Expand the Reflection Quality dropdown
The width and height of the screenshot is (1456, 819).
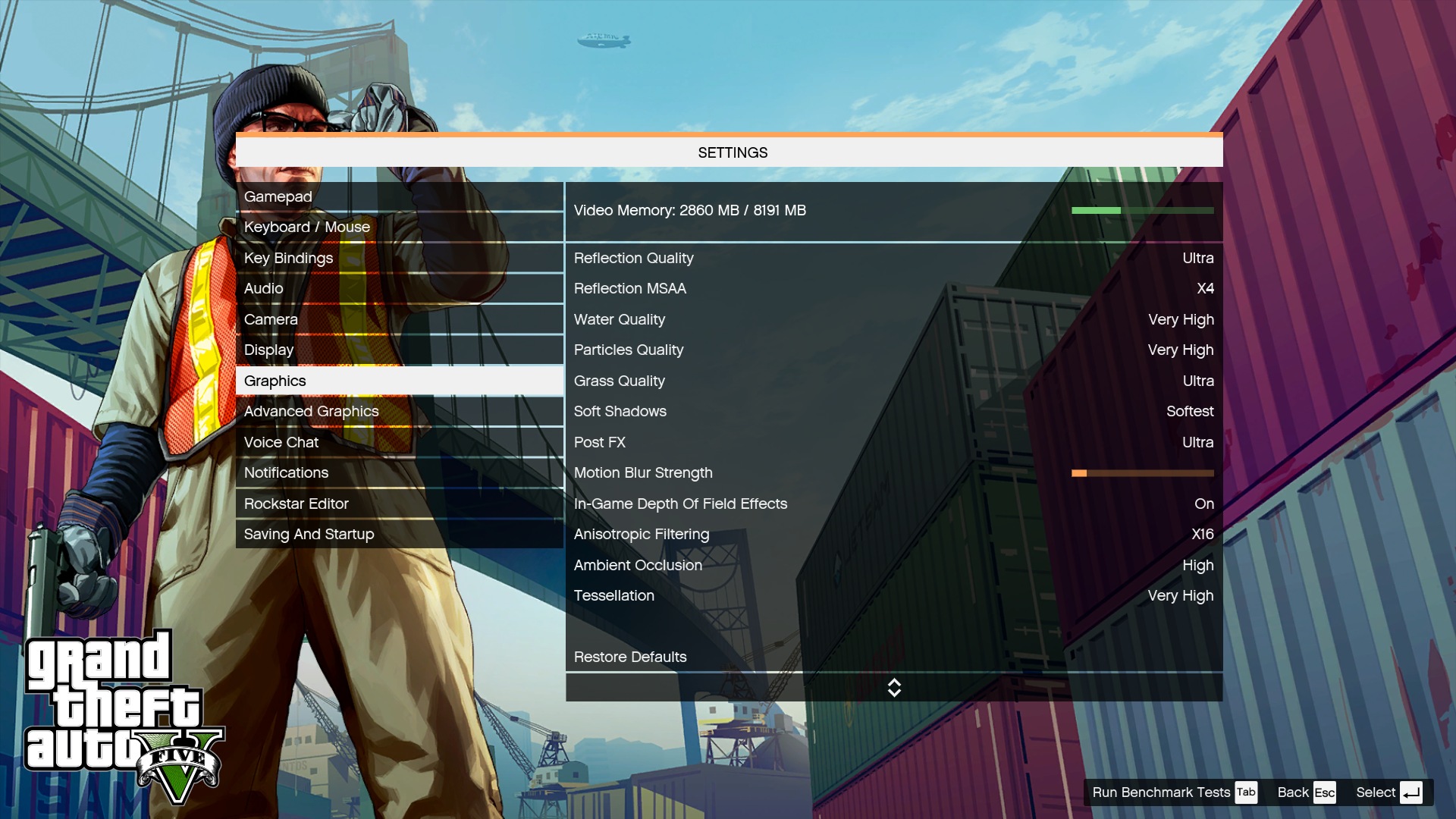(x=1197, y=258)
